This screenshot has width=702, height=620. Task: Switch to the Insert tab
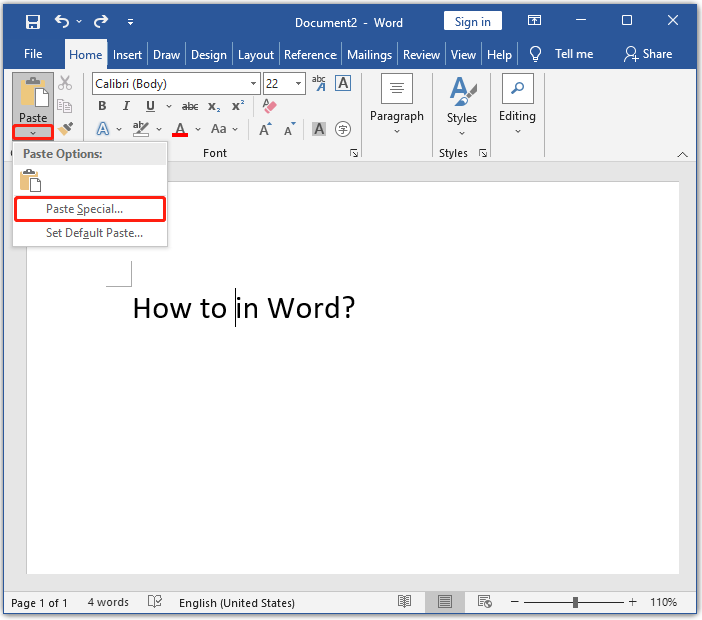click(x=127, y=55)
